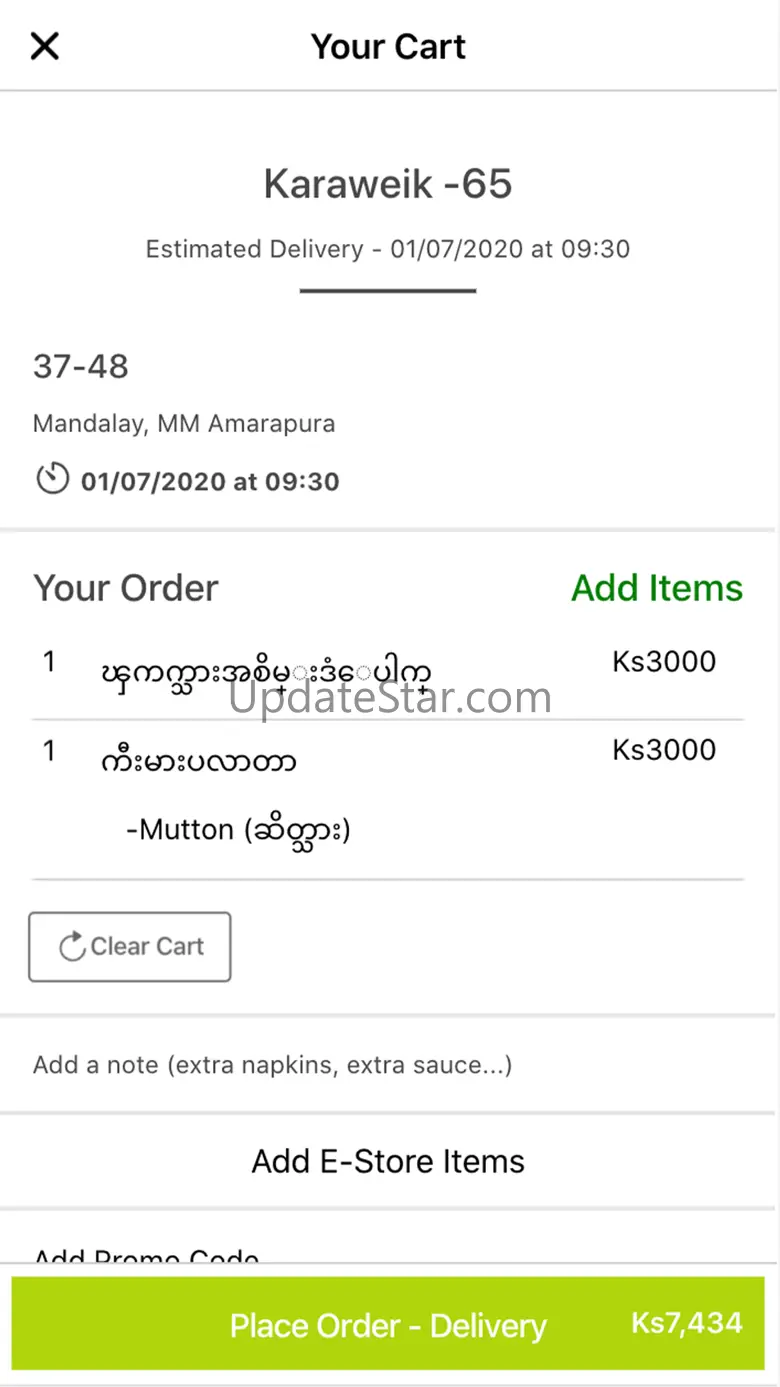This screenshot has height=1387, width=780.
Task: Click the Mandalay, MM Amarapura location text
Action: tap(184, 424)
